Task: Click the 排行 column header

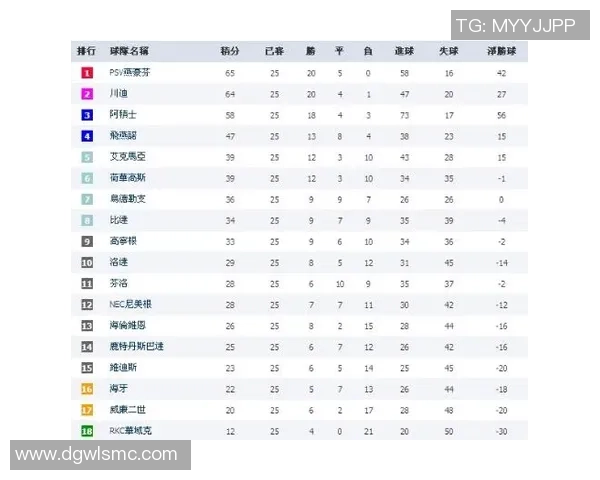Action: tap(87, 51)
